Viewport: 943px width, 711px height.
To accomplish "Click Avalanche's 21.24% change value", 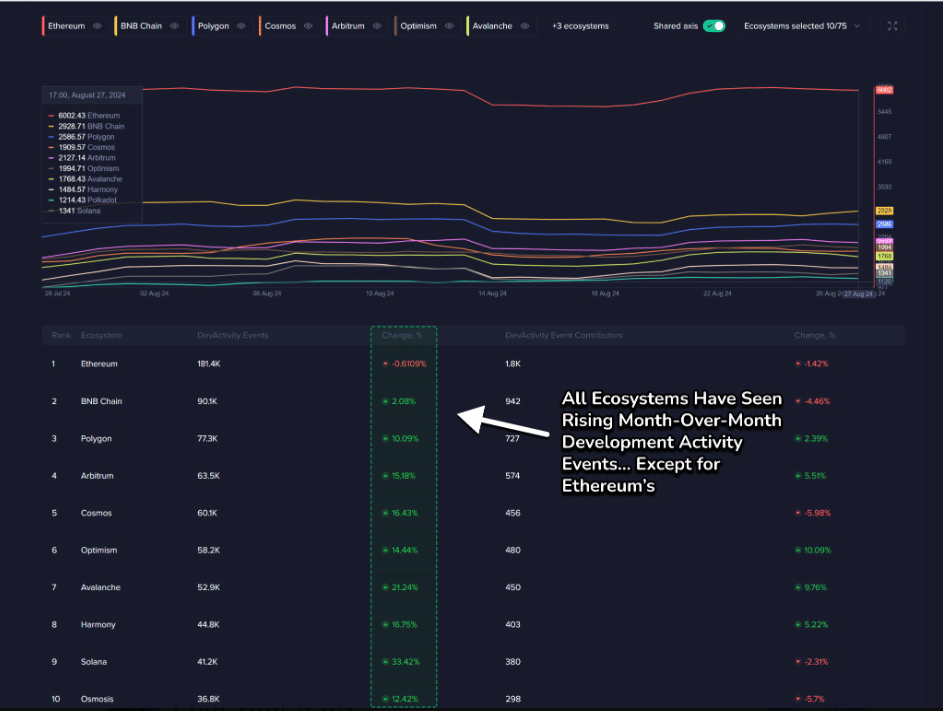I will [x=404, y=587].
